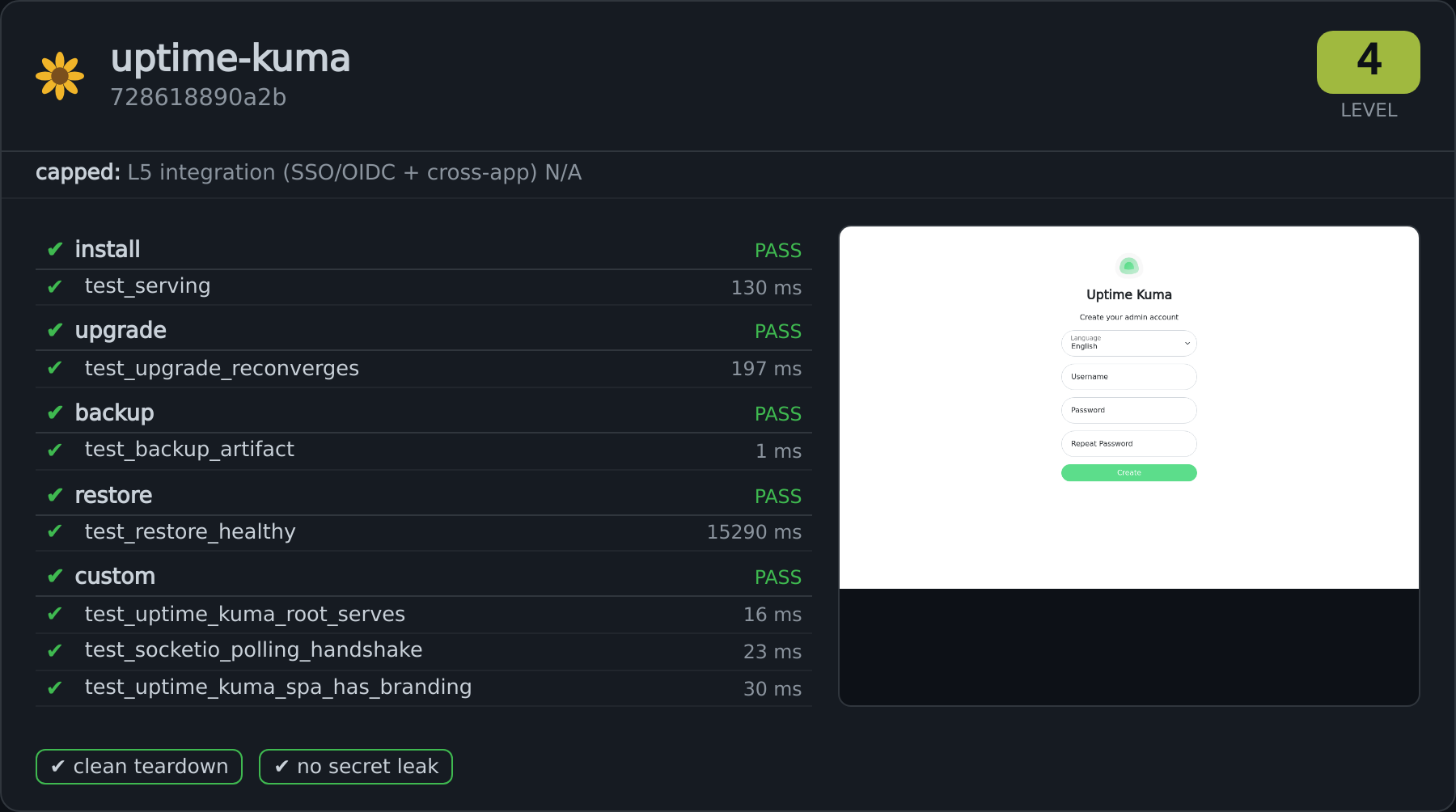Image resolution: width=1456 pixels, height=812 pixels.
Task: Click the Password field in the preview
Action: (x=1128, y=410)
